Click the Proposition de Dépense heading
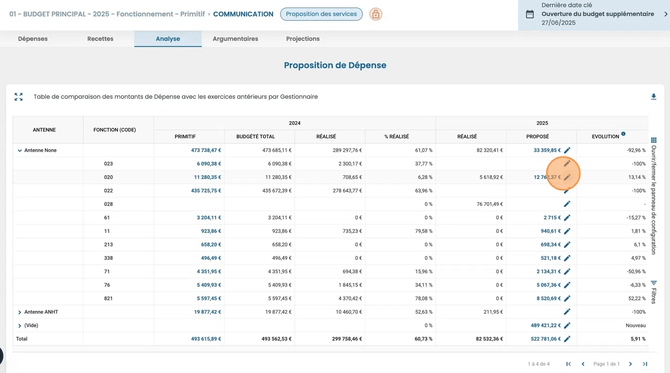The width and height of the screenshot is (670, 373). tap(335, 65)
